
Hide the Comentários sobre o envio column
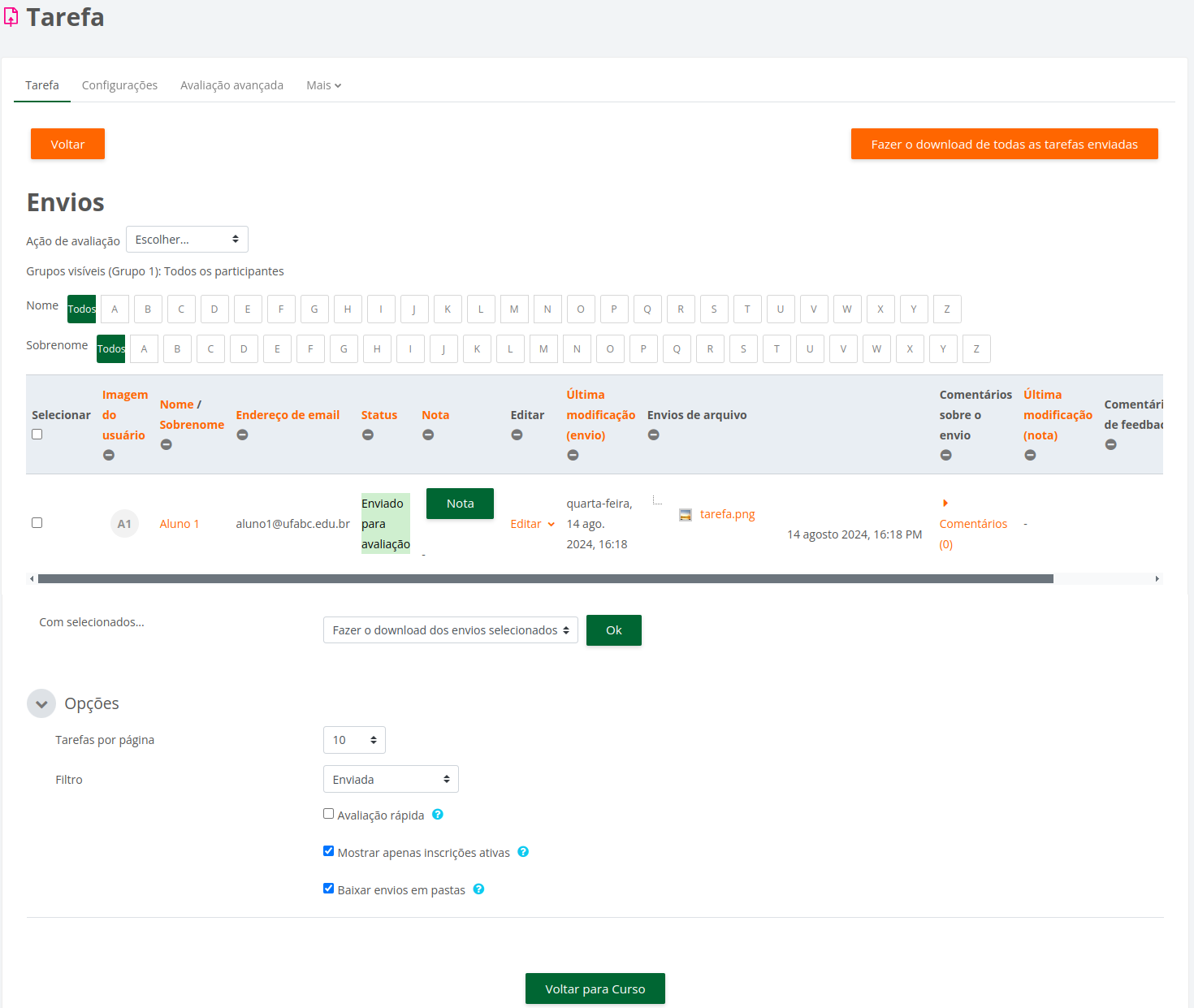click(x=945, y=455)
